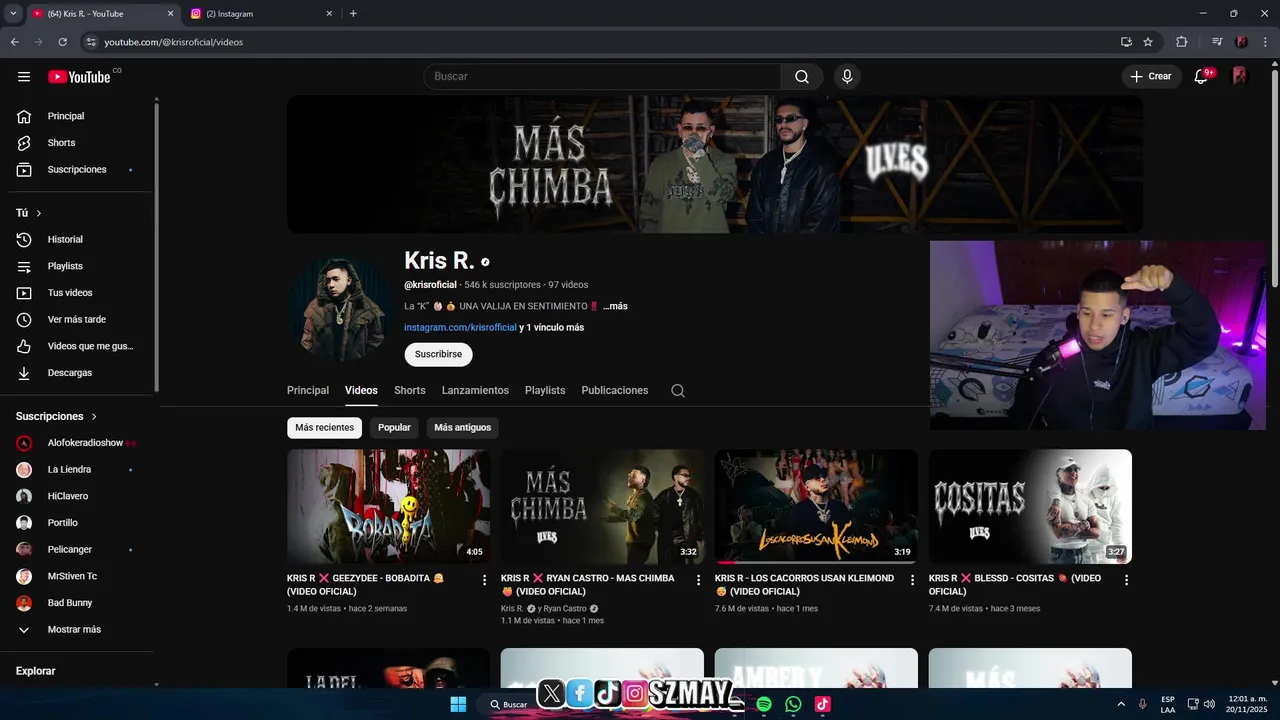Switch to the Instagram browser tab
The image size is (1280, 720).
[x=260, y=14]
